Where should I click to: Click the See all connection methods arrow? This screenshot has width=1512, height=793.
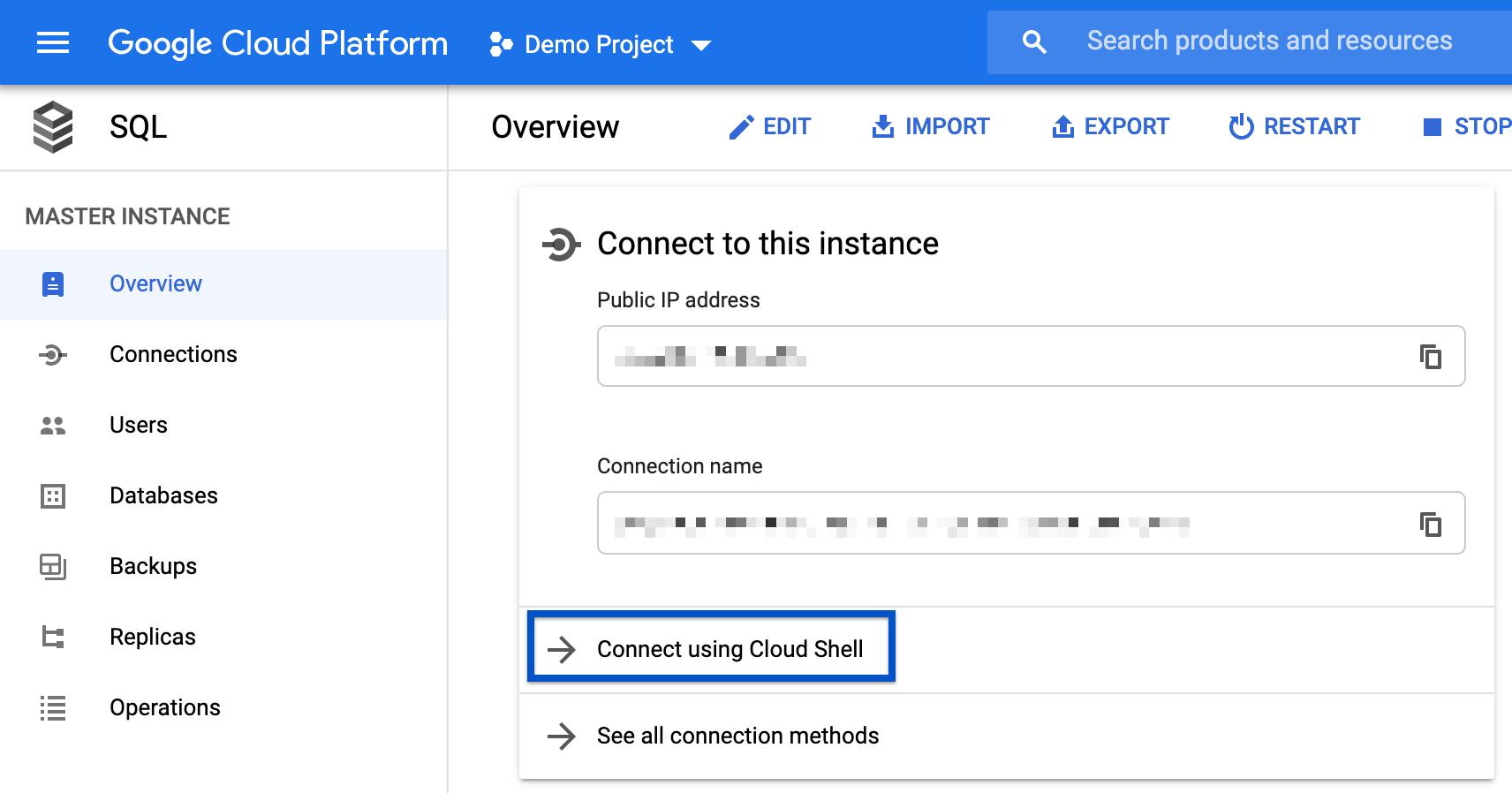coord(562,736)
